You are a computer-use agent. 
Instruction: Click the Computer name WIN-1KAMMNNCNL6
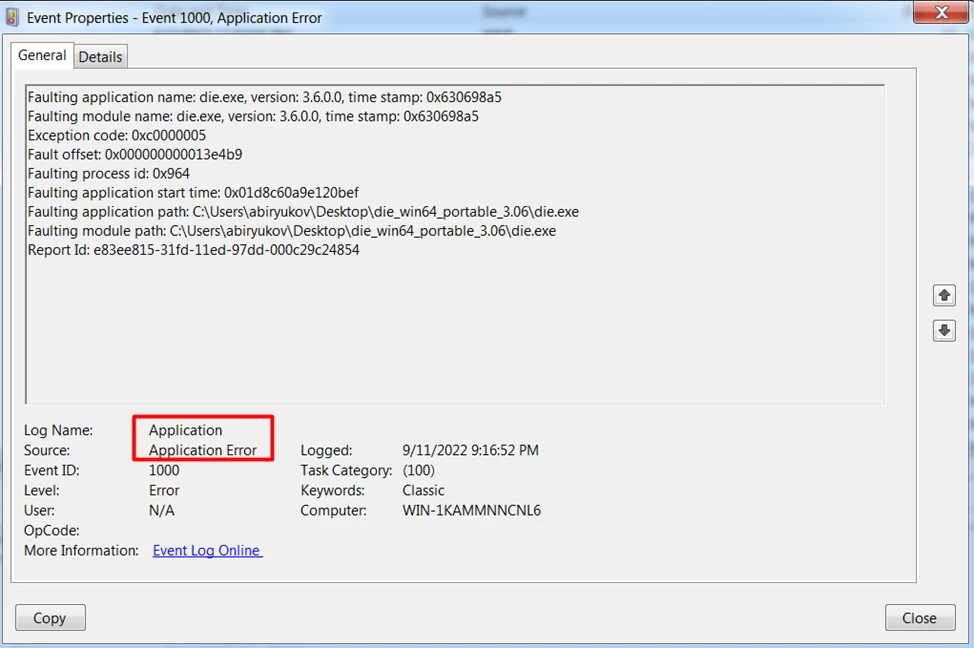tap(470, 510)
